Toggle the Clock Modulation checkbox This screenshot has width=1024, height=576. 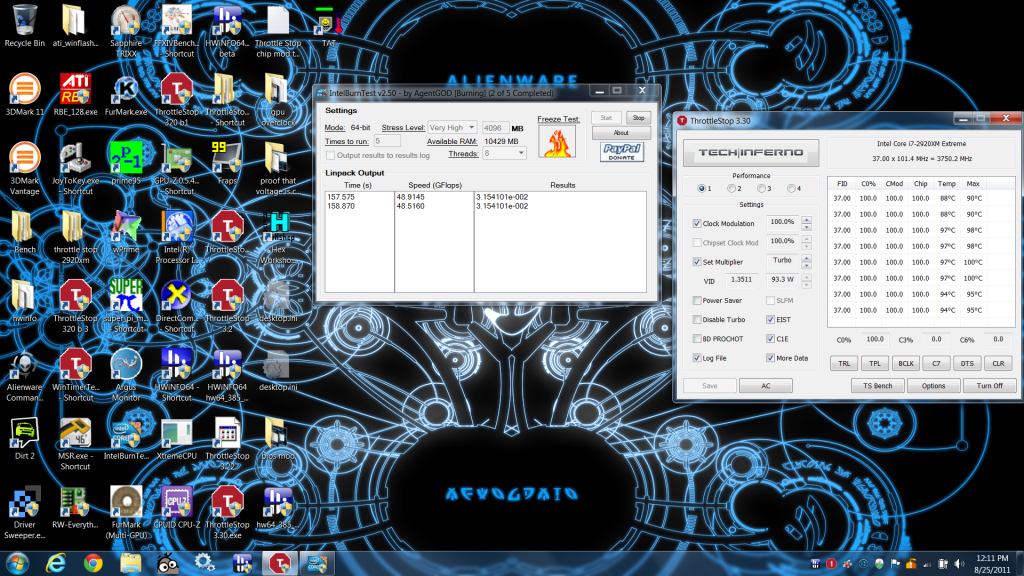coord(697,223)
